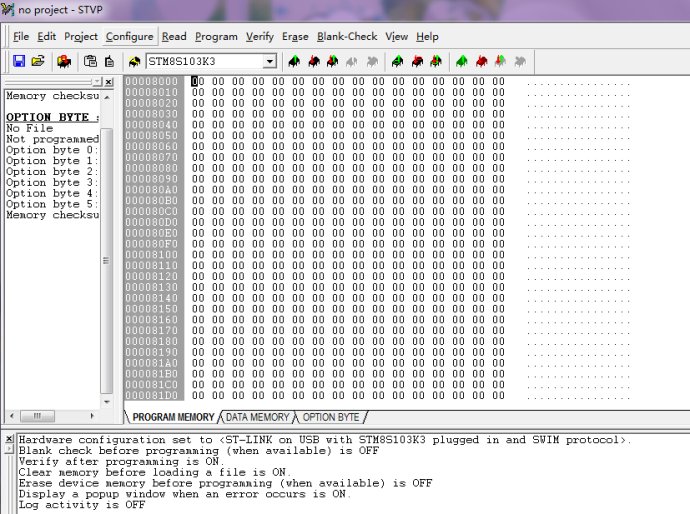Click icon directly left of device name box
This screenshot has width=690, height=514.
point(134,61)
